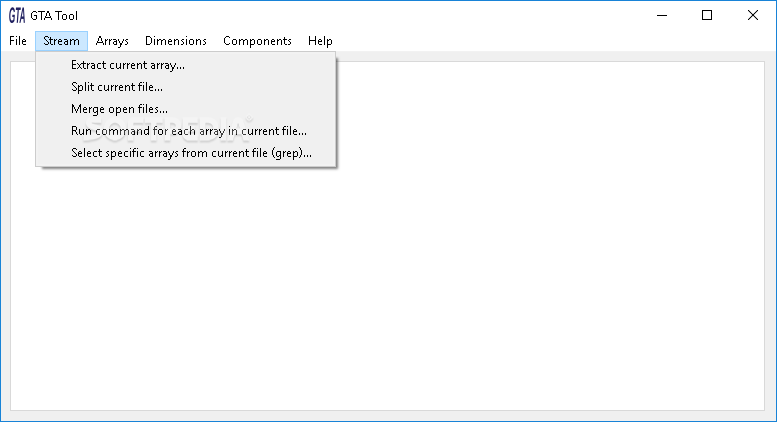Image resolution: width=777 pixels, height=422 pixels.
Task: Close the GTA Tool window
Action: [753, 16]
